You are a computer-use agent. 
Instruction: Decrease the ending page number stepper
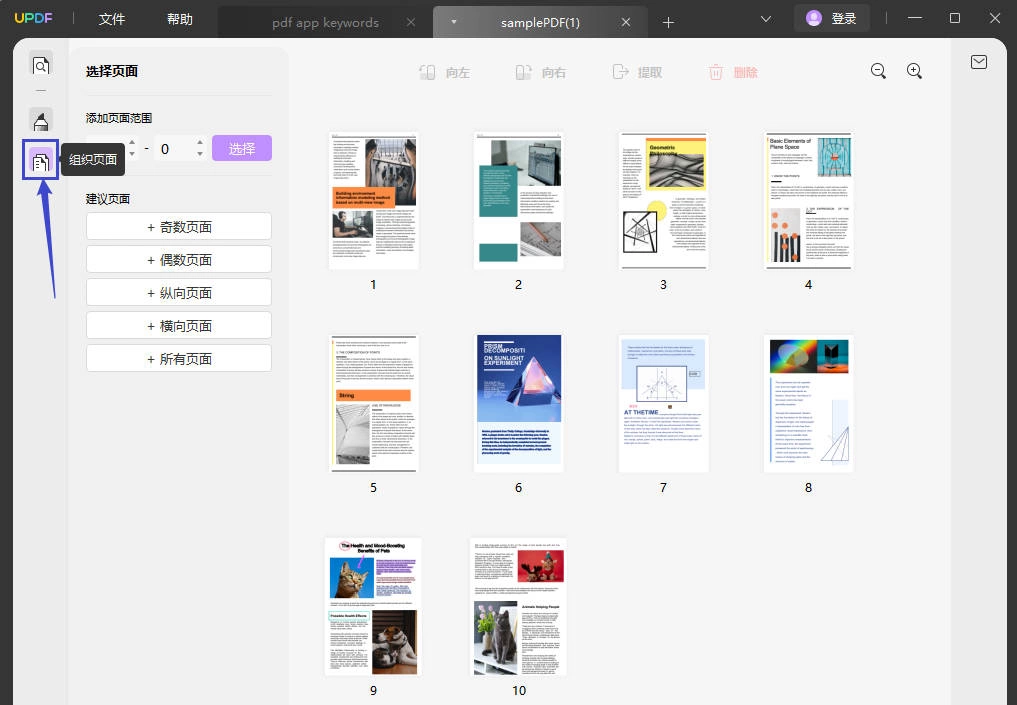(x=200, y=154)
